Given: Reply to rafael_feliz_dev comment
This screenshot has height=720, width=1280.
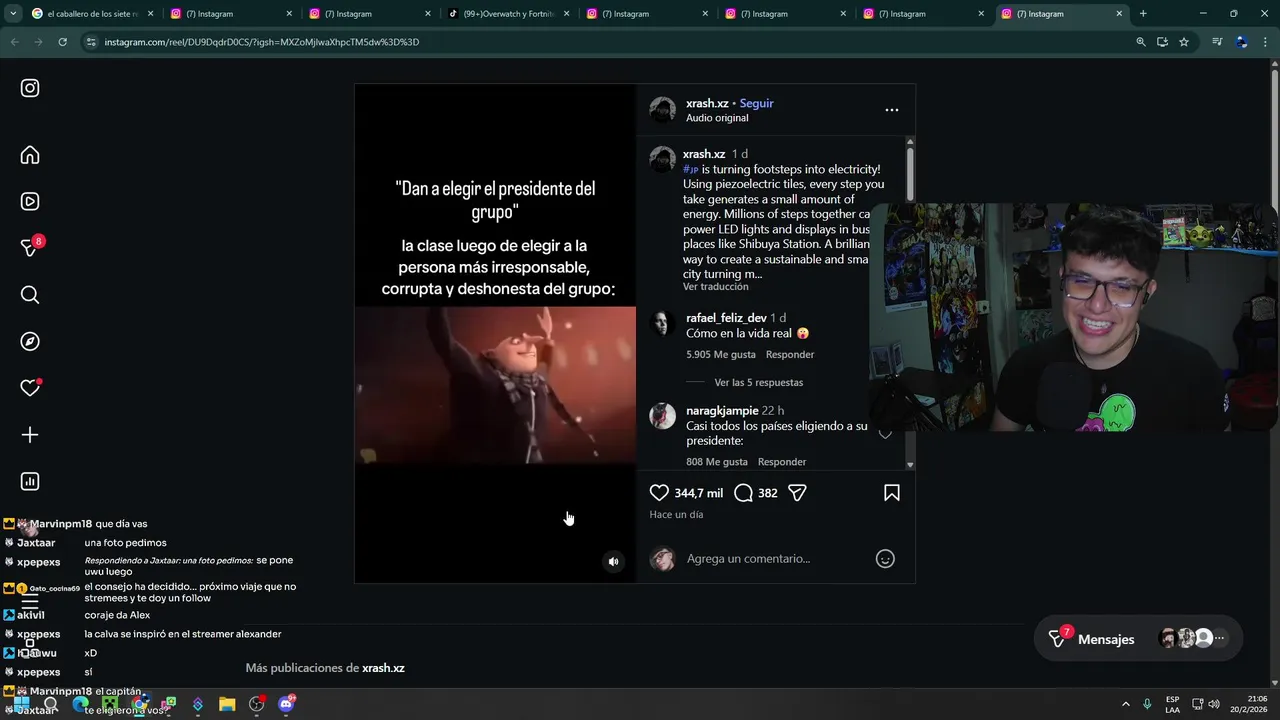Looking at the screenshot, I should pyautogui.click(x=790, y=355).
